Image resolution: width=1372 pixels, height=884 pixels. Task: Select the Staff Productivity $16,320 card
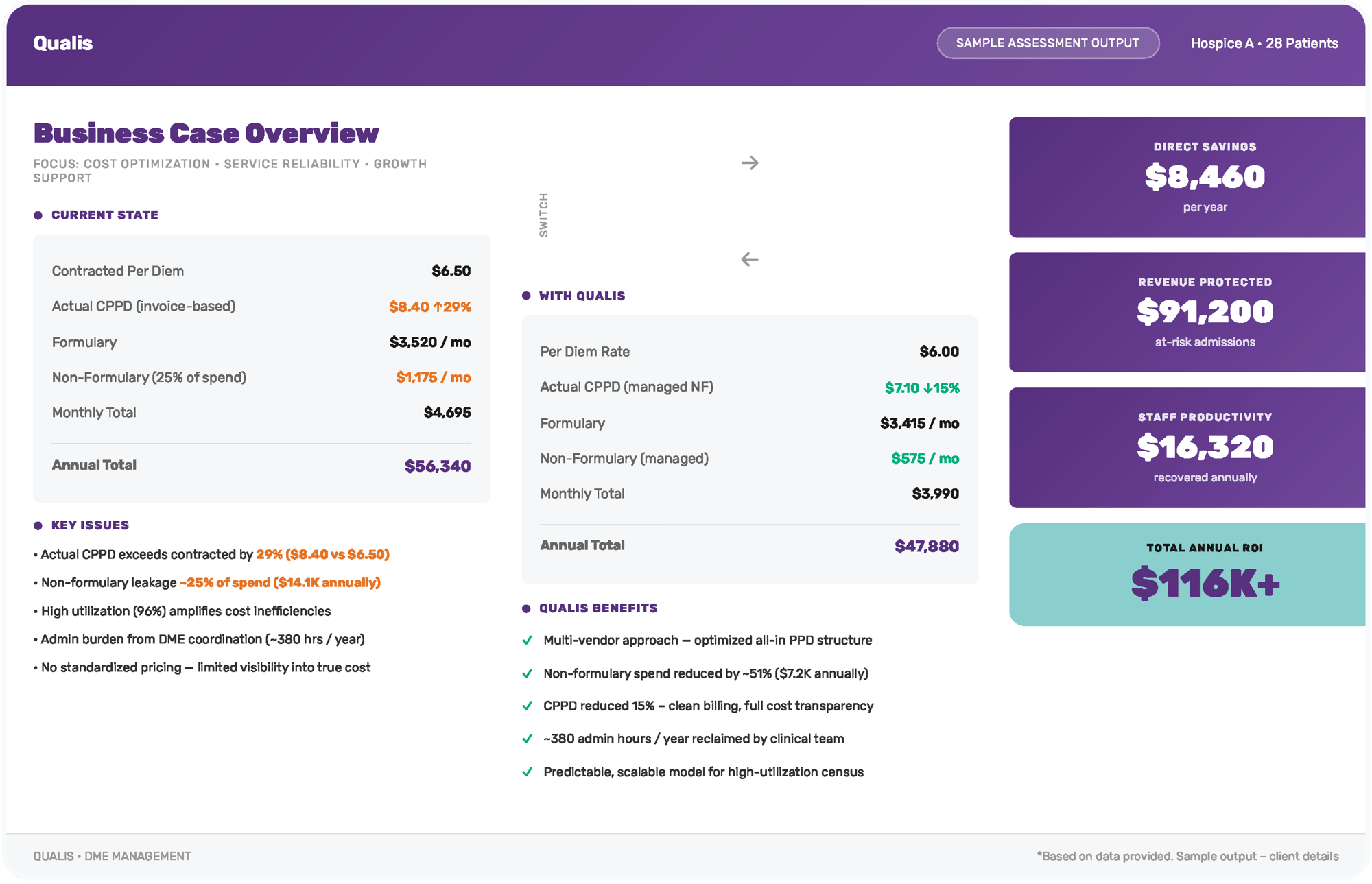coord(1187,448)
